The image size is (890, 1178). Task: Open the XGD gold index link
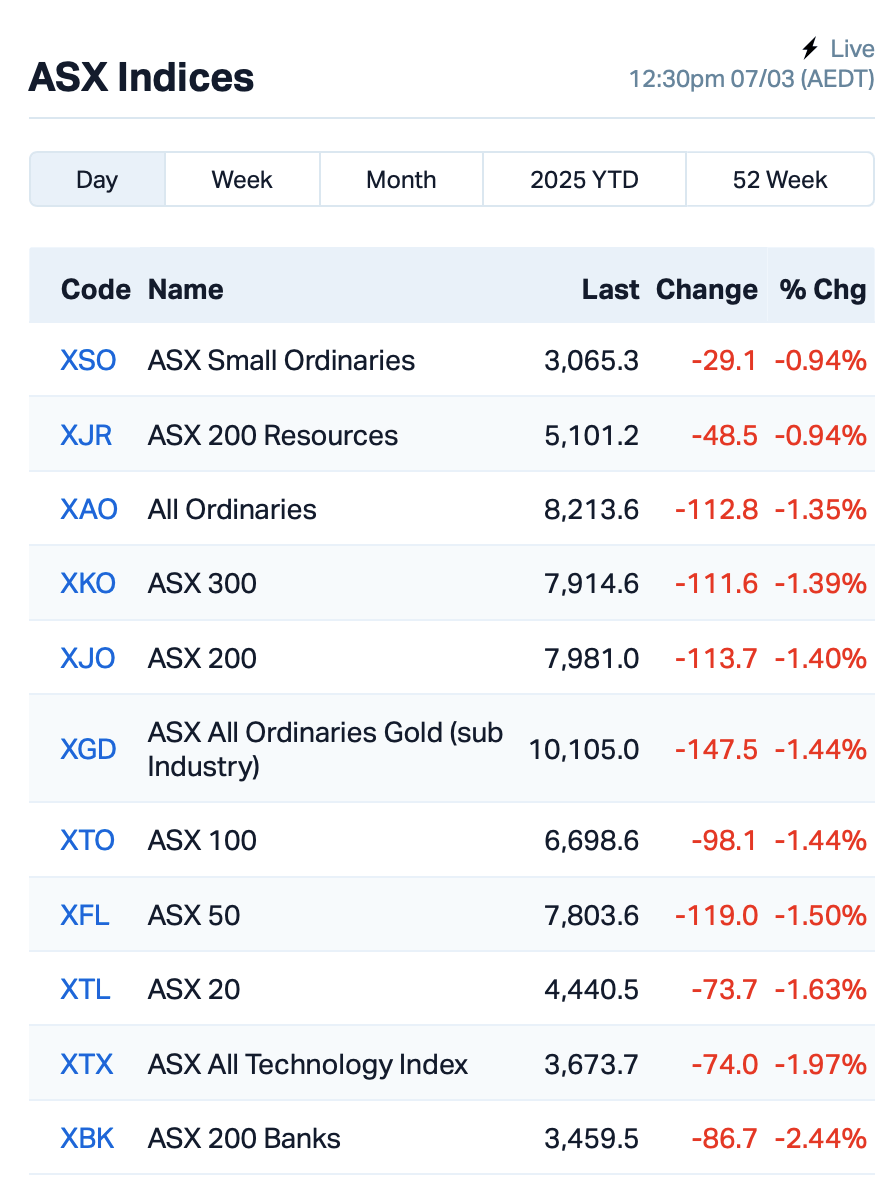88,750
